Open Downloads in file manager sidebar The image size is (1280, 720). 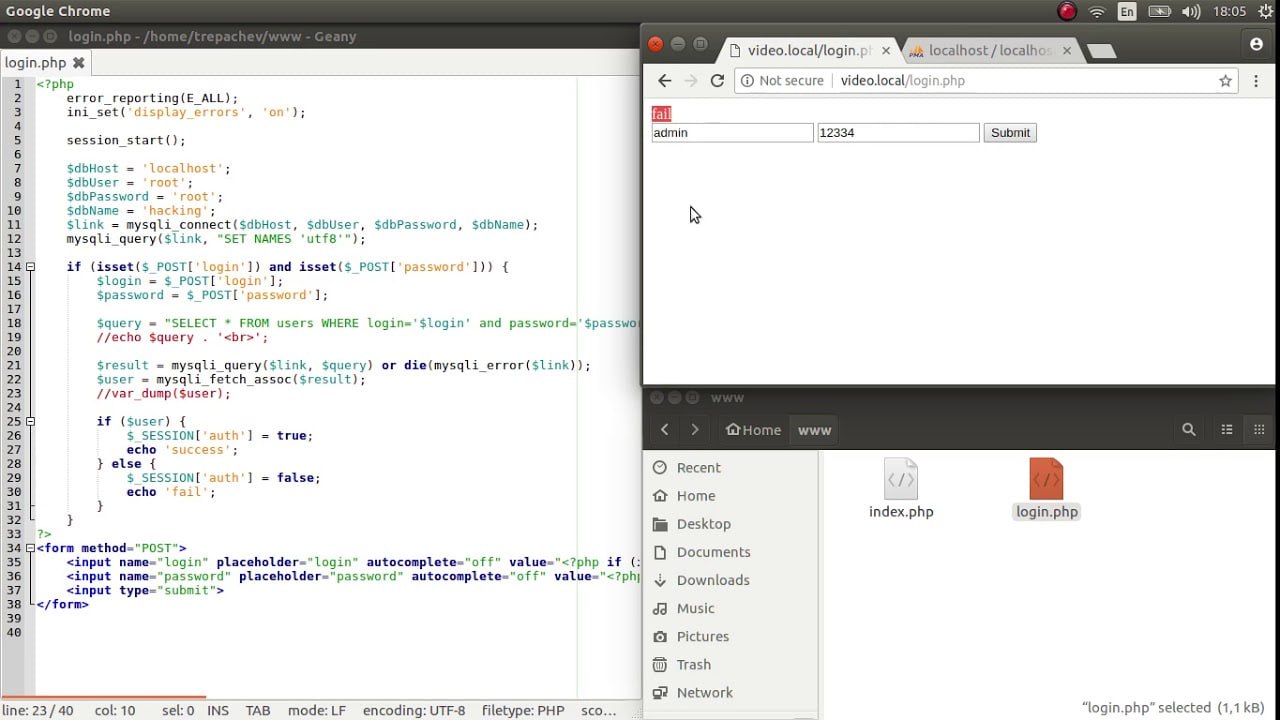[x=712, y=580]
